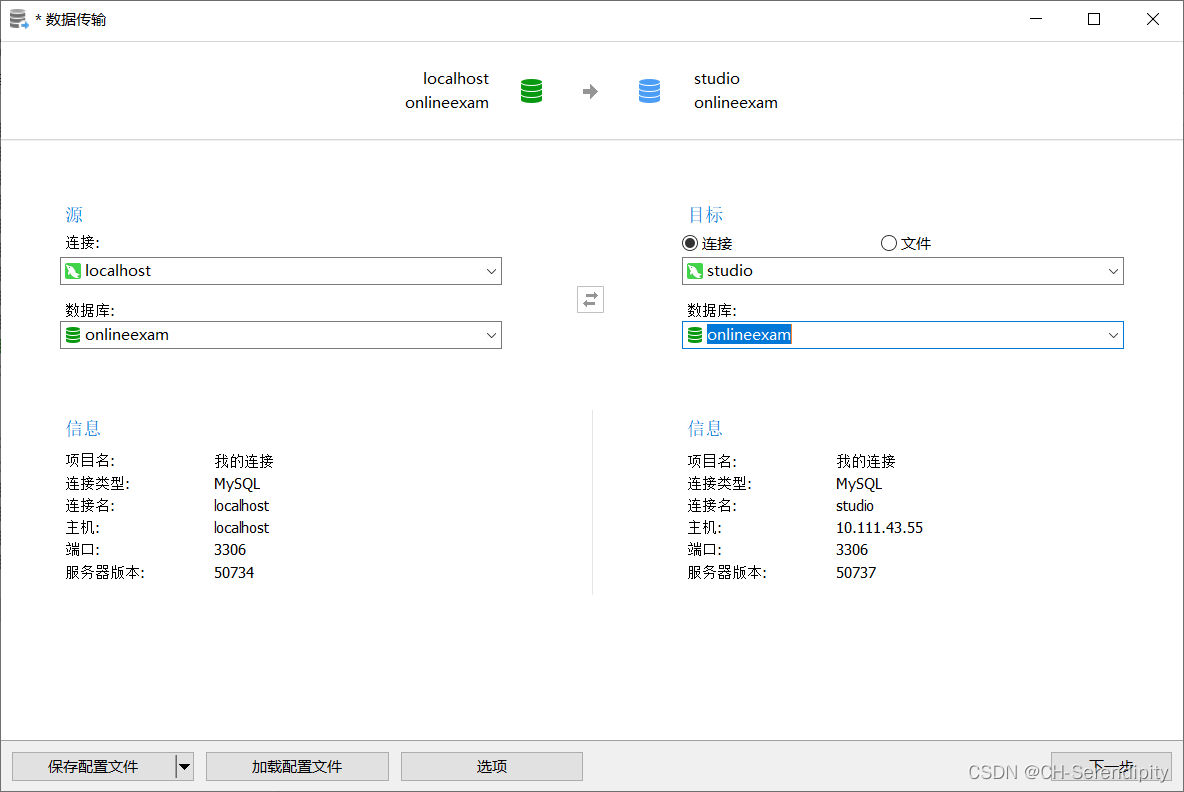The height and width of the screenshot is (792, 1184).
Task: Open the arrow next to 保存配置文件
Action: (184, 767)
